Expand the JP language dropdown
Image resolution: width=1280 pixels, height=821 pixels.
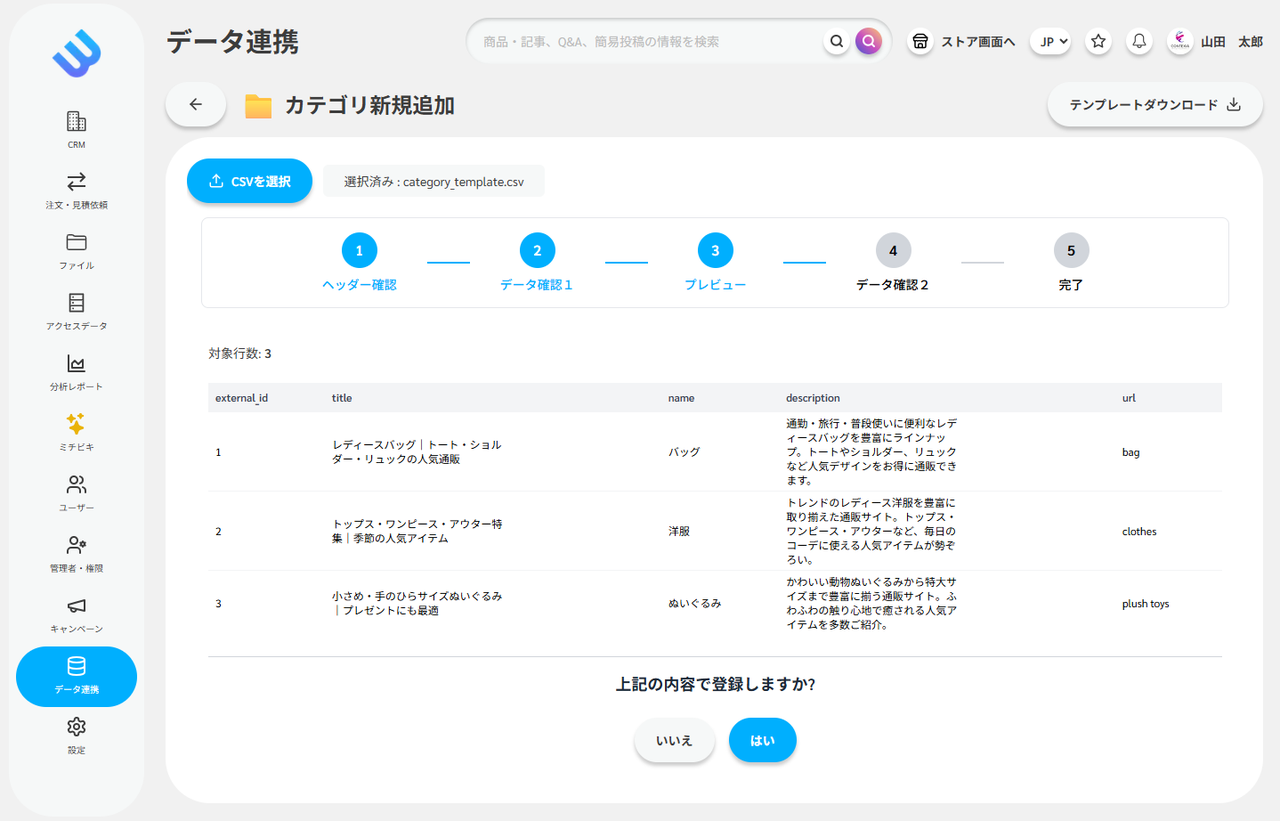tap(1050, 41)
